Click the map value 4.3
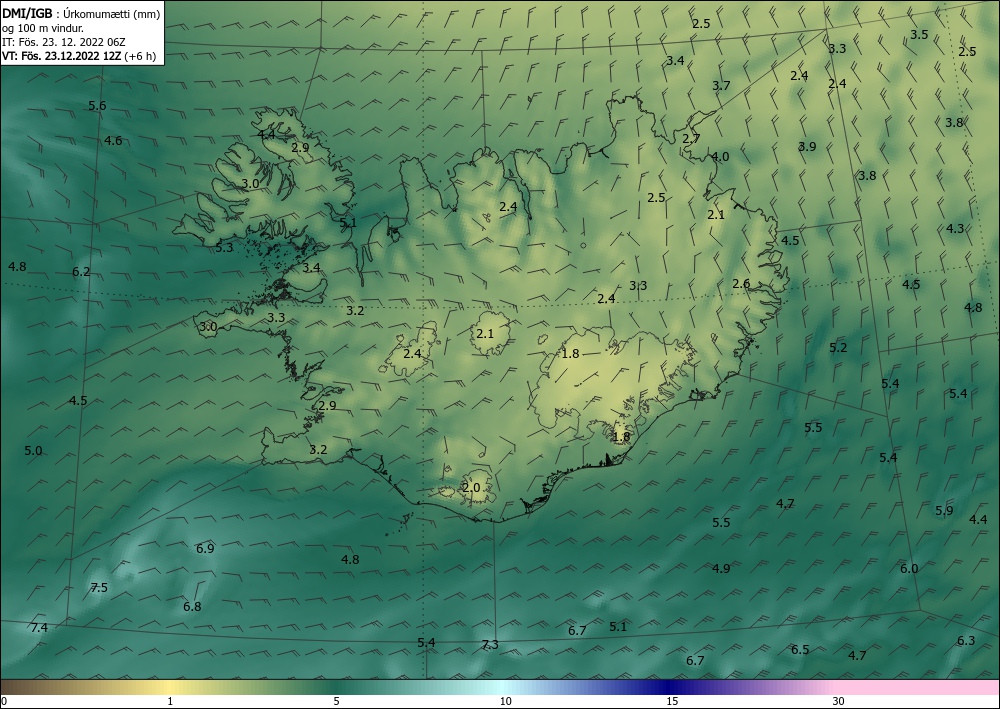 (x=955, y=228)
